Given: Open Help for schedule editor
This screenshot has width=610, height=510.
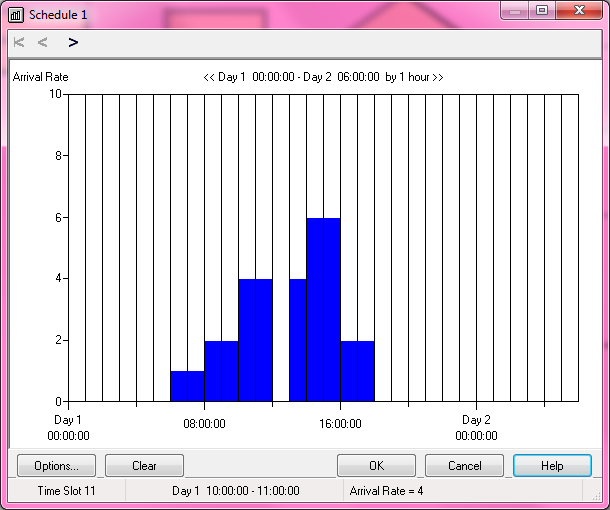Looking at the screenshot, I should coord(552,466).
